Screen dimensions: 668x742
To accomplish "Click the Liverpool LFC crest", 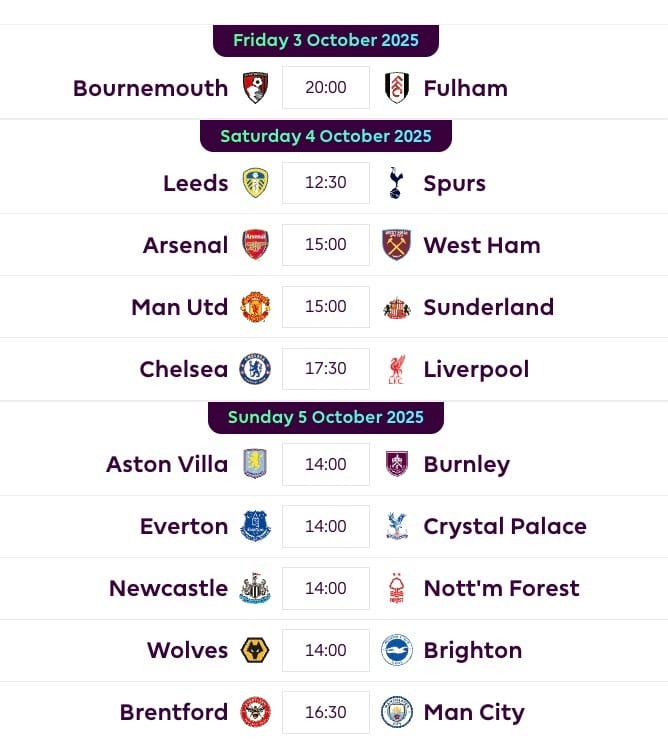I will (x=397, y=369).
